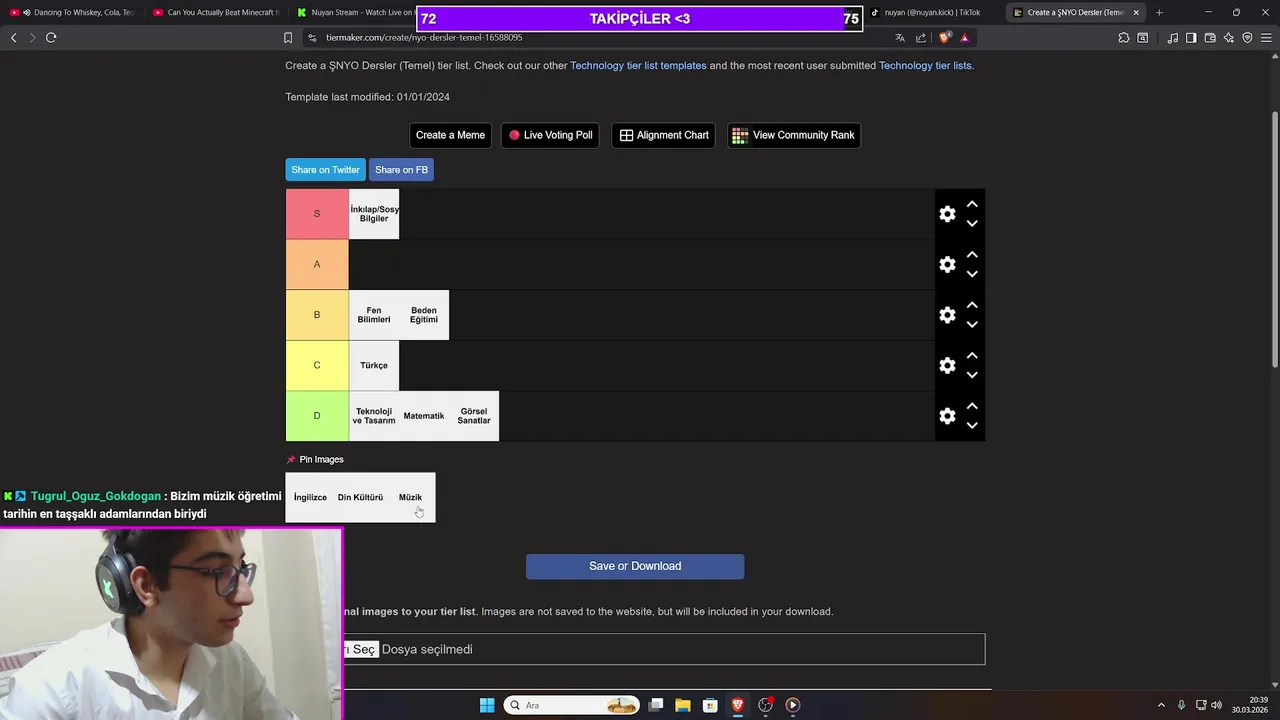1280x720 pixels.
Task: Switch to Dancing To Whiskey, Cola tab
Action: [72, 13]
